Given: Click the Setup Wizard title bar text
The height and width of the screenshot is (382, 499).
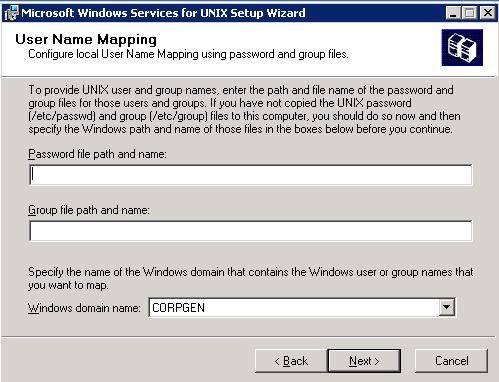Looking at the screenshot, I should click(x=163, y=13).
